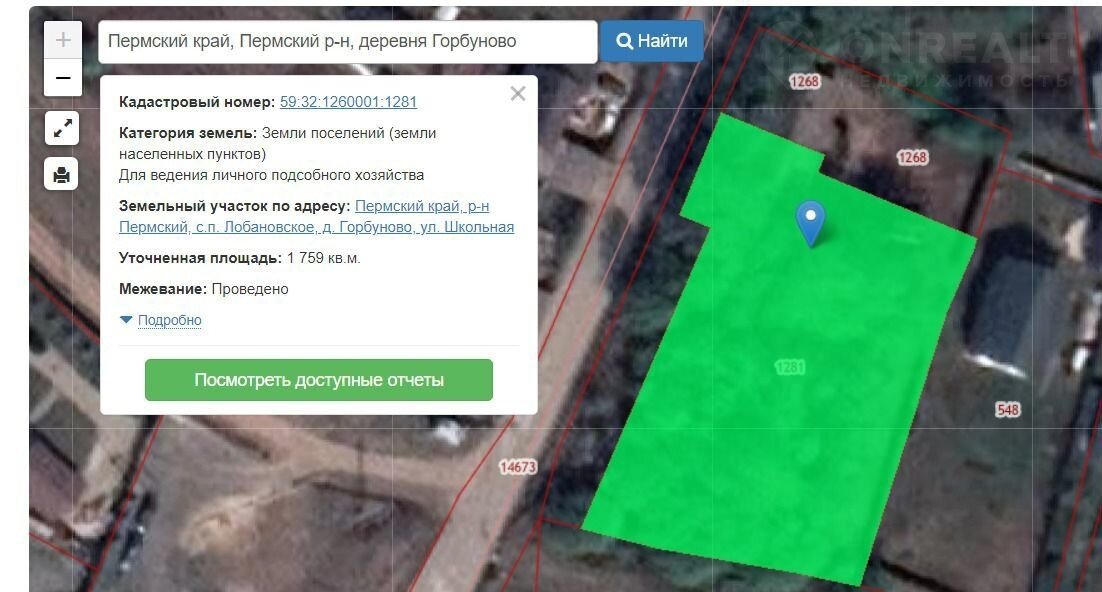Click Посмотреть доступные отчеты button
The height and width of the screenshot is (592, 1102).
point(319,380)
